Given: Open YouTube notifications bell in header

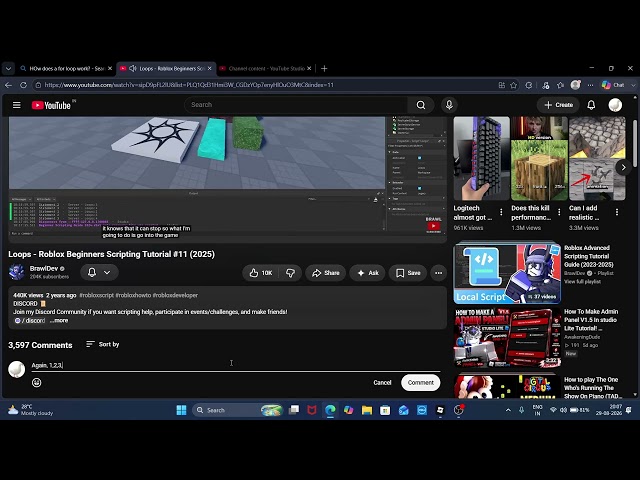Looking at the screenshot, I should coord(591,105).
